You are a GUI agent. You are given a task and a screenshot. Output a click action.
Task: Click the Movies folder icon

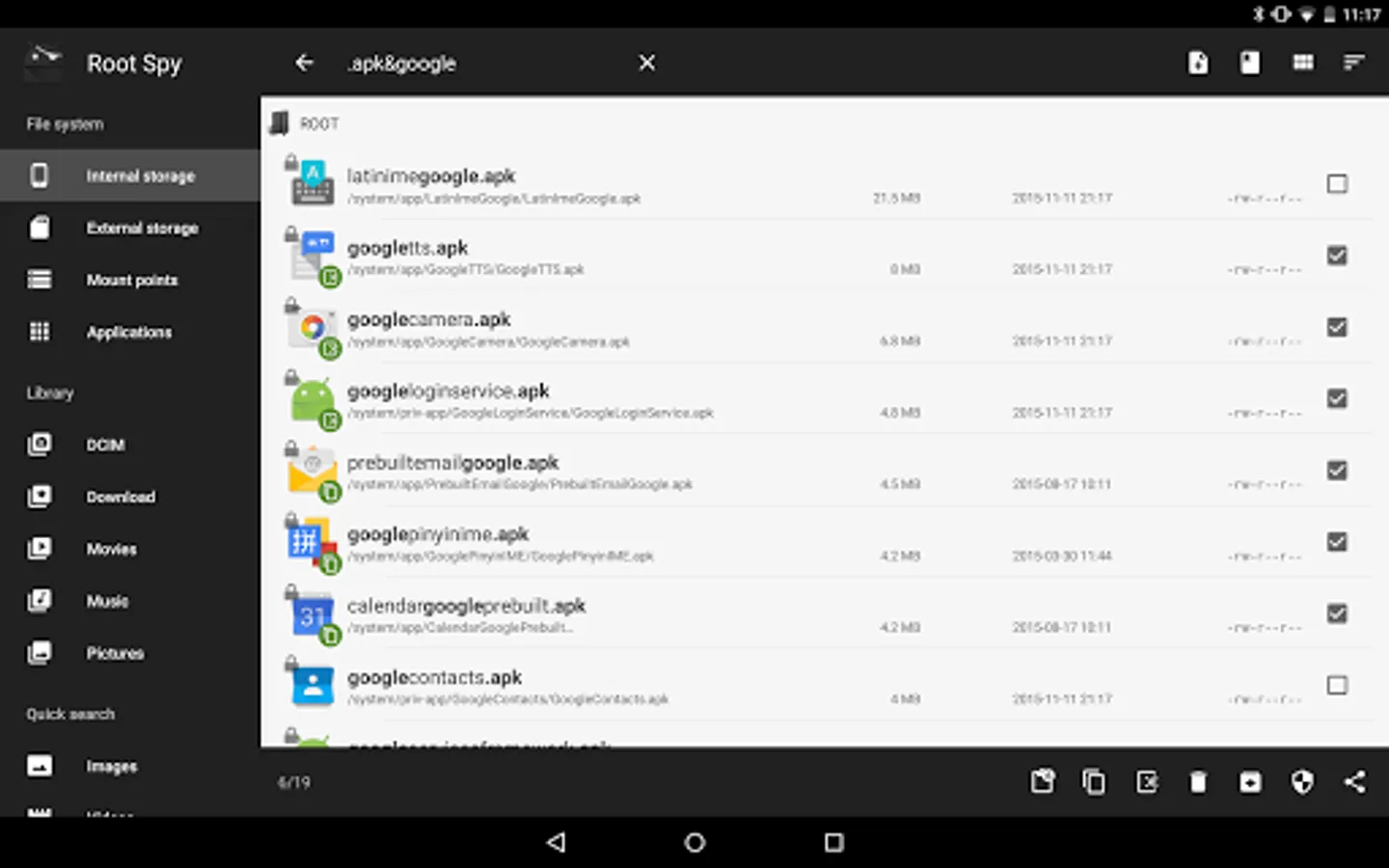pos(40,549)
